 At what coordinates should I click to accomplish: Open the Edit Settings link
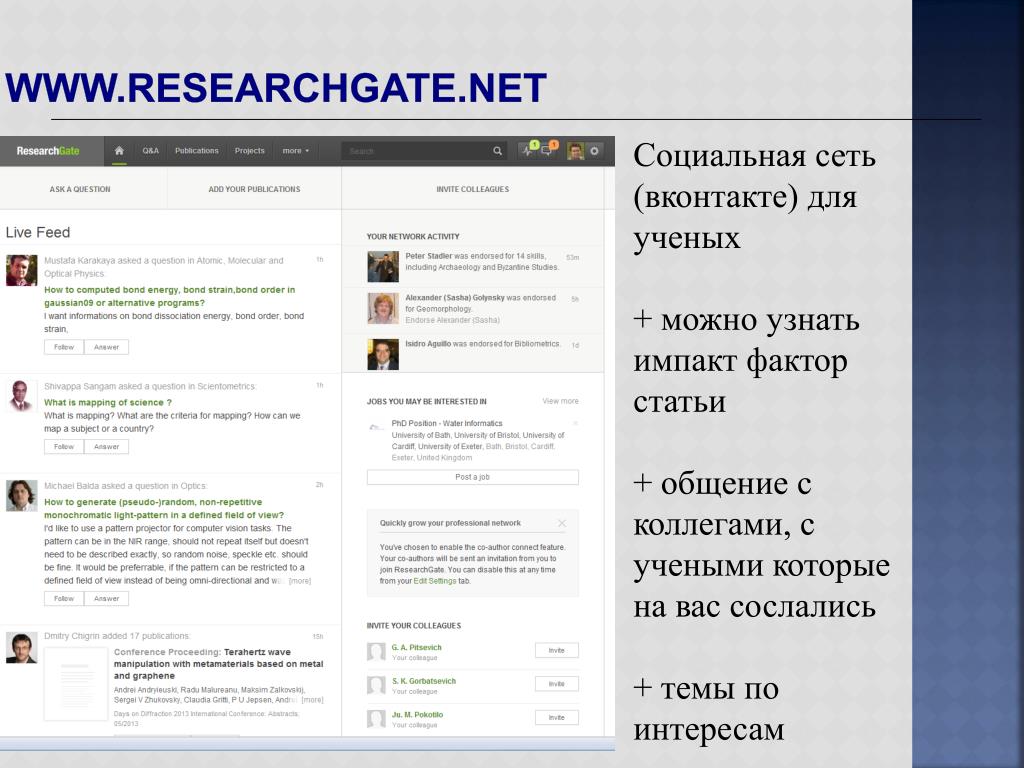tap(435, 581)
